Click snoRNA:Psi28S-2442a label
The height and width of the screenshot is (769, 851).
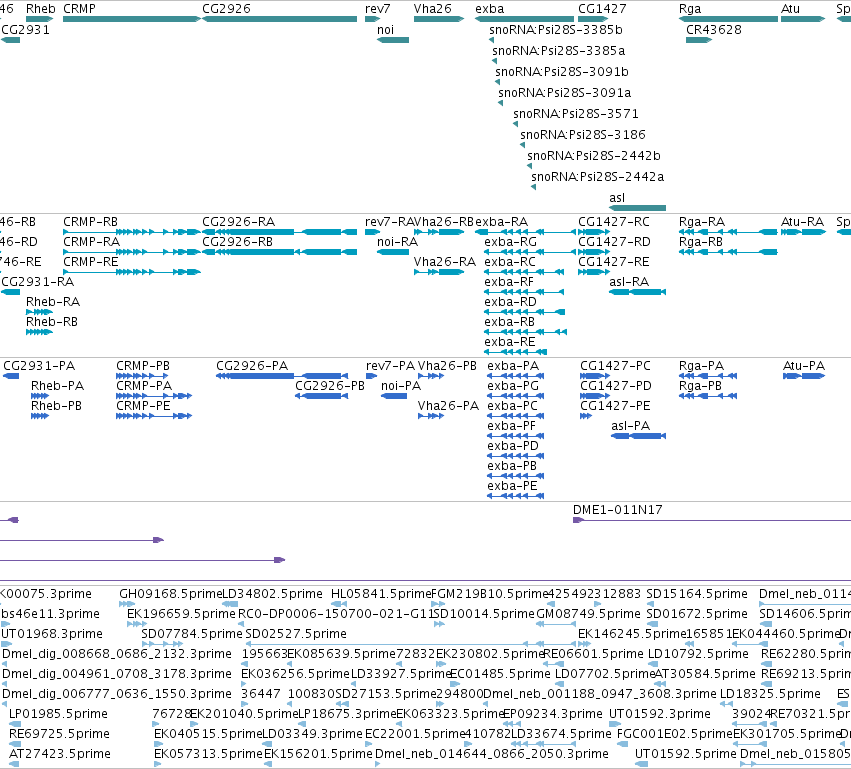(x=598, y=177)
